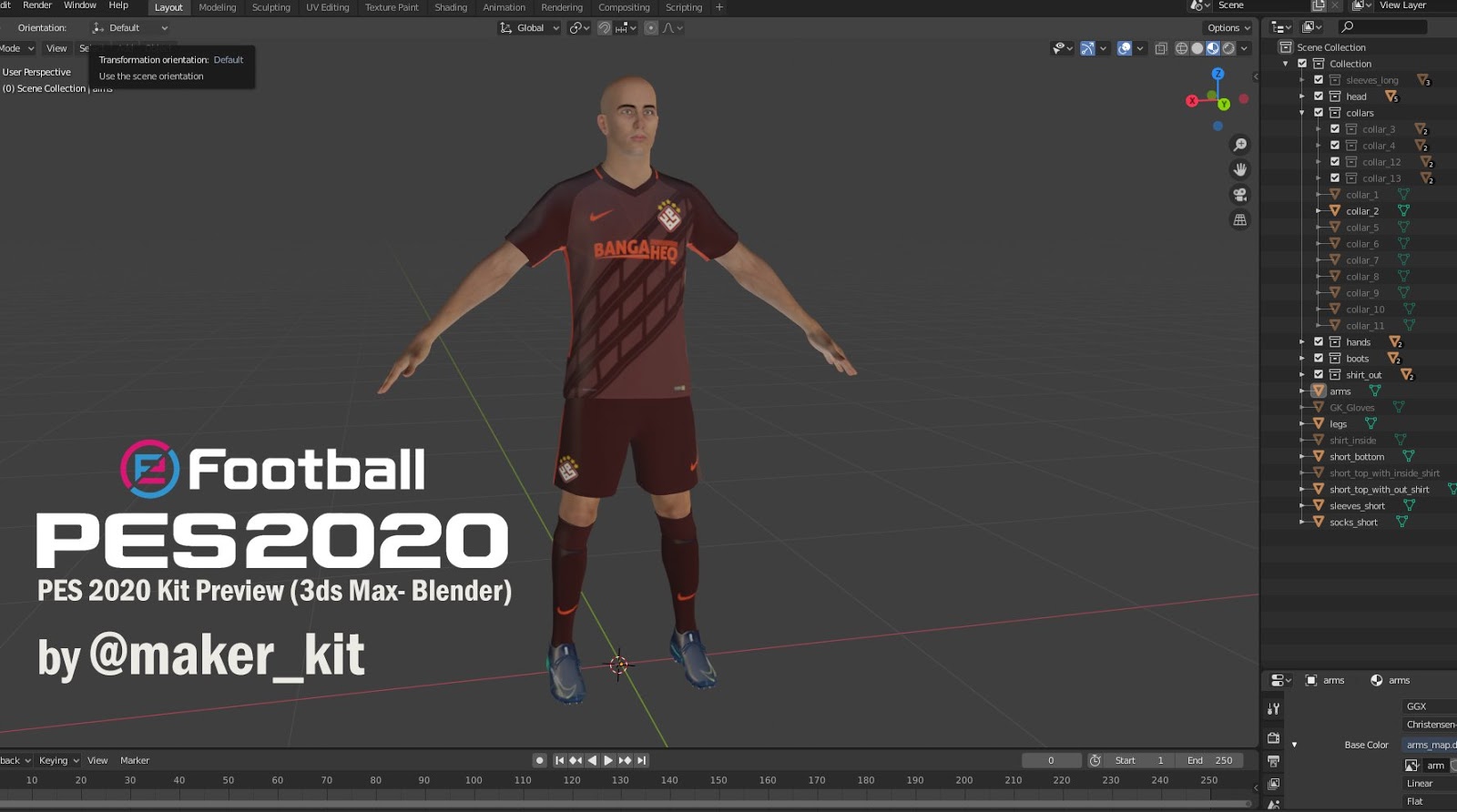This screenshot has width=1457, height=812.
Task: Open Active Tool properties tab
Action: point(1273,708)
